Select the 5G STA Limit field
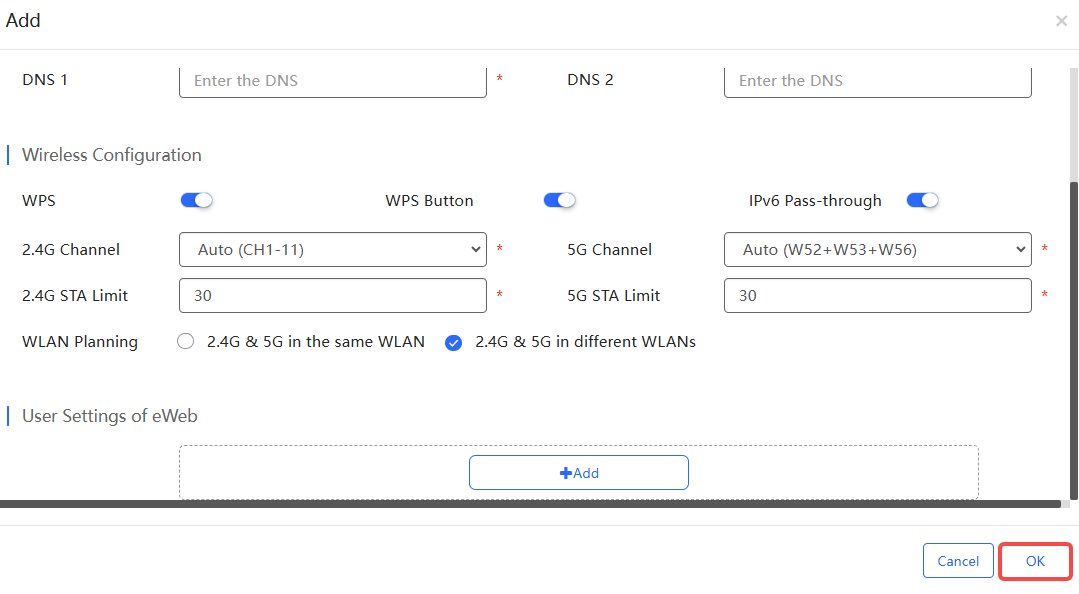This screenshot has height=594, width=1079. click(x=877, y=295)
